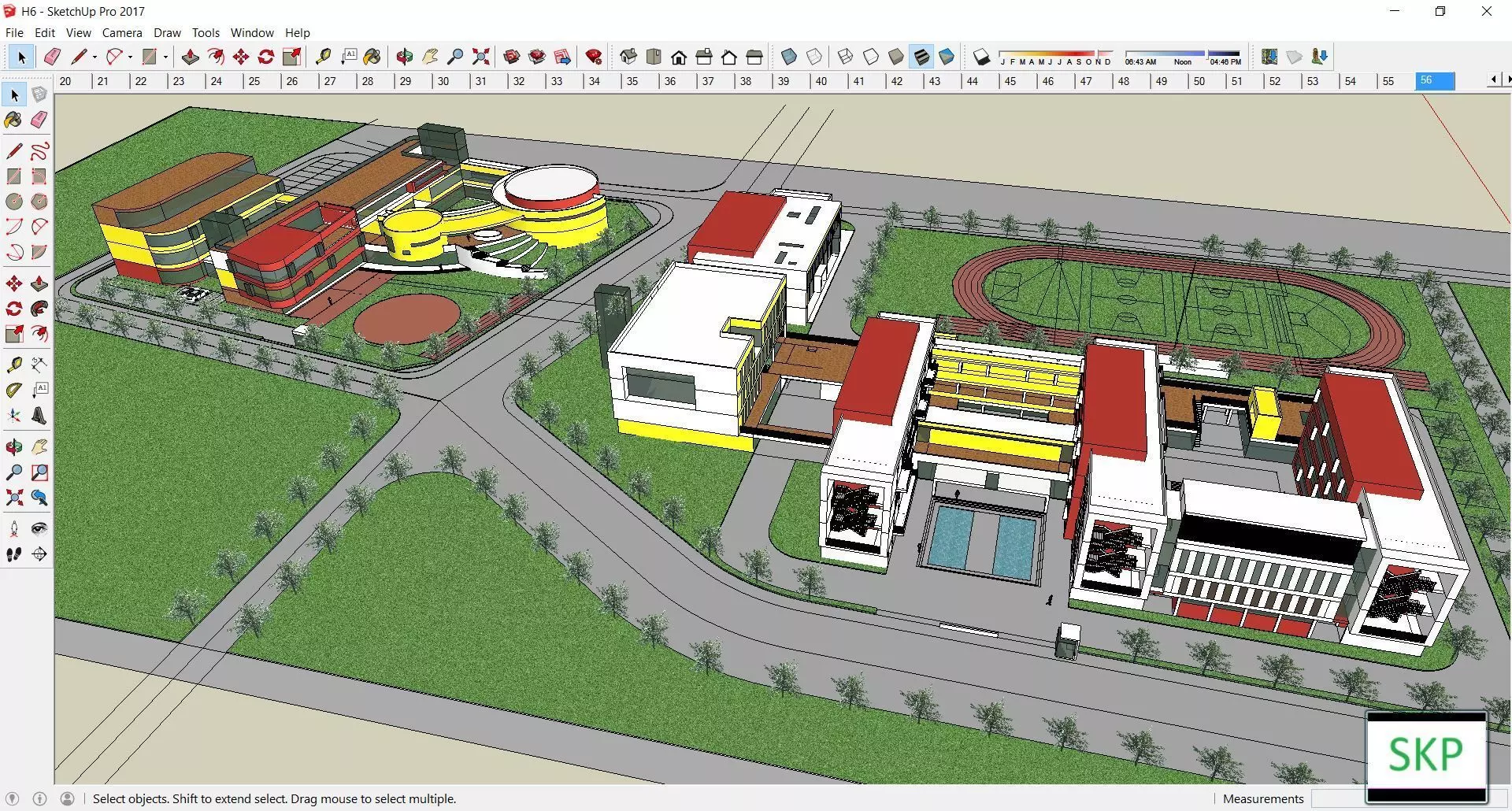Open the Draw menu

[x=167, y=32]
